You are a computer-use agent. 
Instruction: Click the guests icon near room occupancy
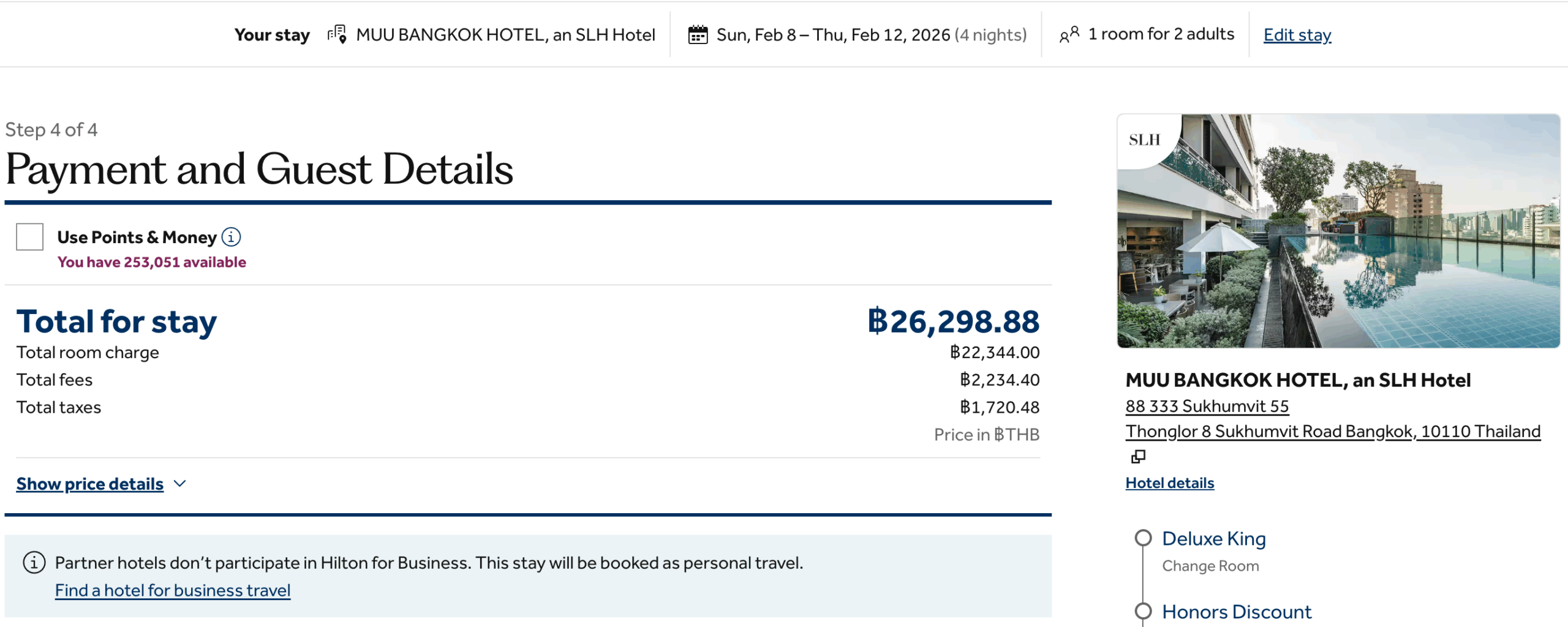pyautogui.click(x=1069, y=35)
